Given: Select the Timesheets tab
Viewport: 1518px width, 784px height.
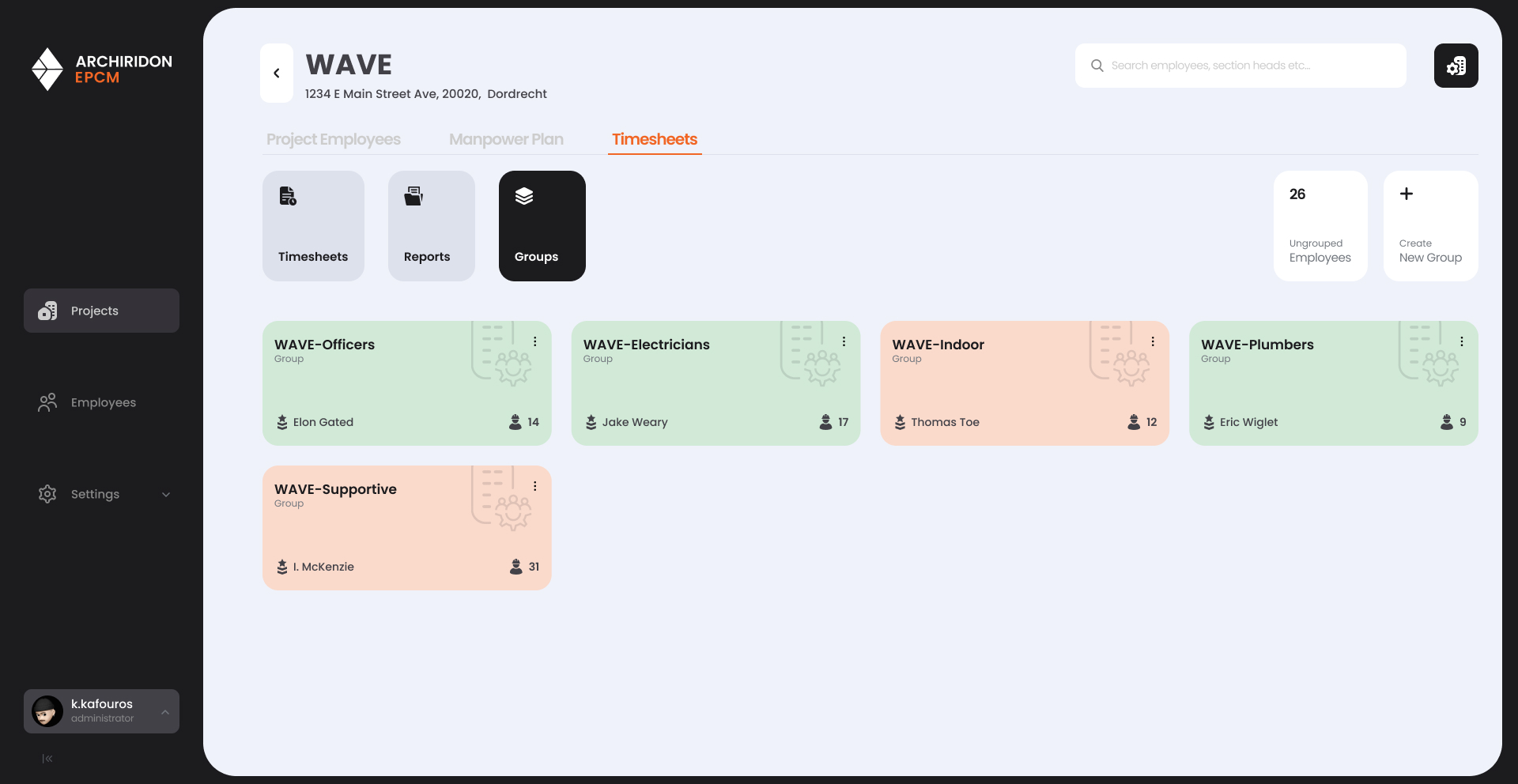Looking at the screenshot, I should [x=655, y=139].
